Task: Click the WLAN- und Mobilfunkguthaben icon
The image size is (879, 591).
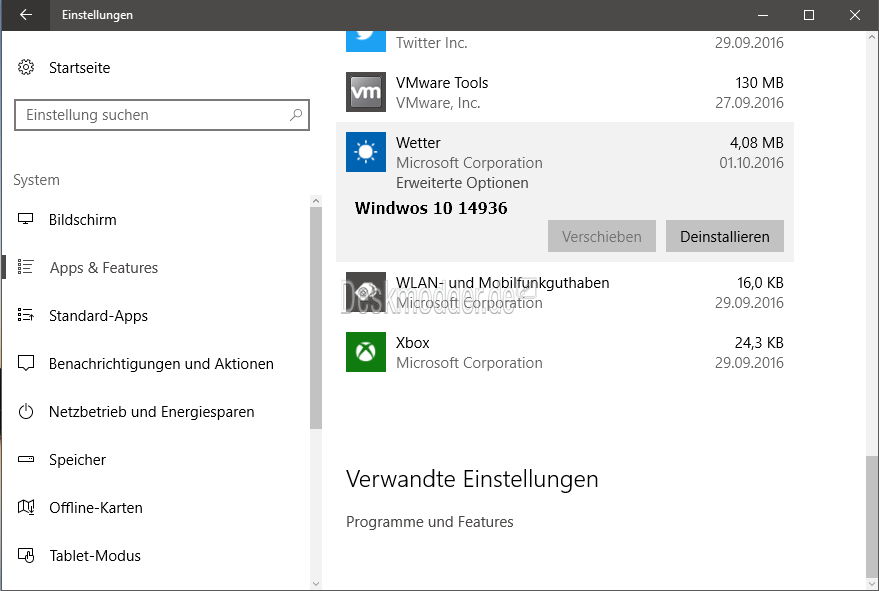Action: pos(366,292)
